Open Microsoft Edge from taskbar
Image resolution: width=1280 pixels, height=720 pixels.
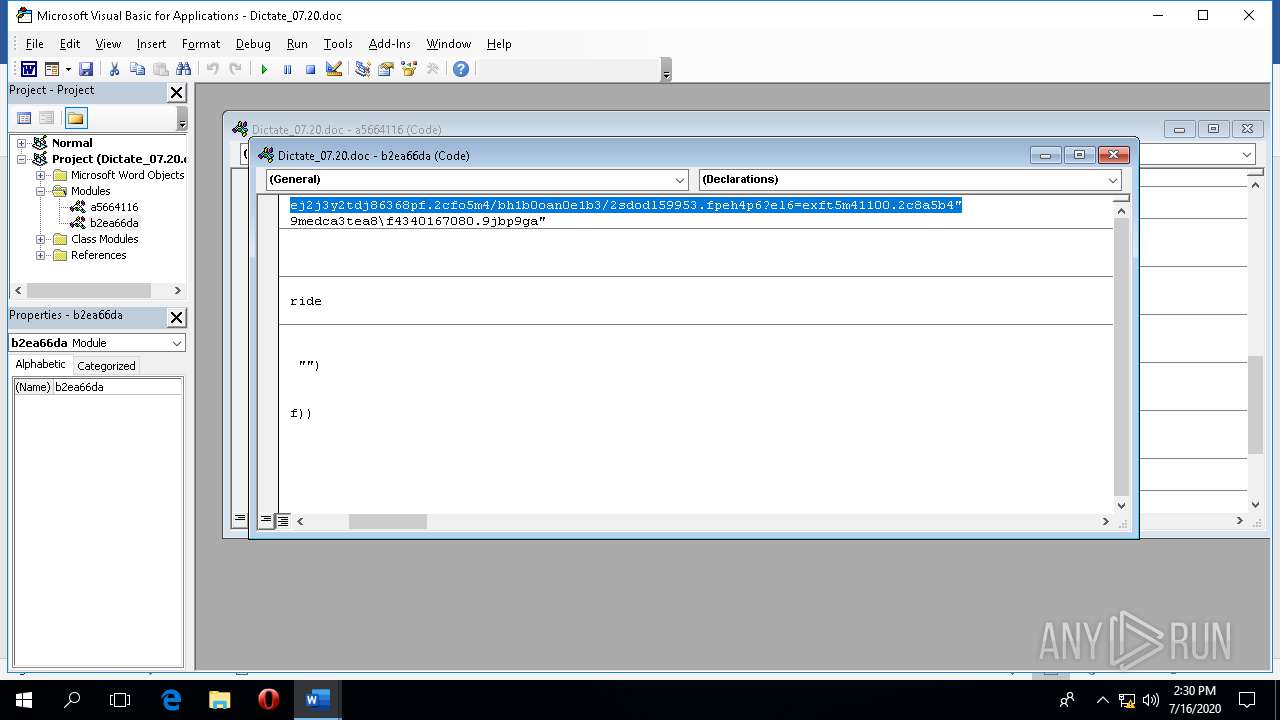pyautogui.click(x=171, y=699)
